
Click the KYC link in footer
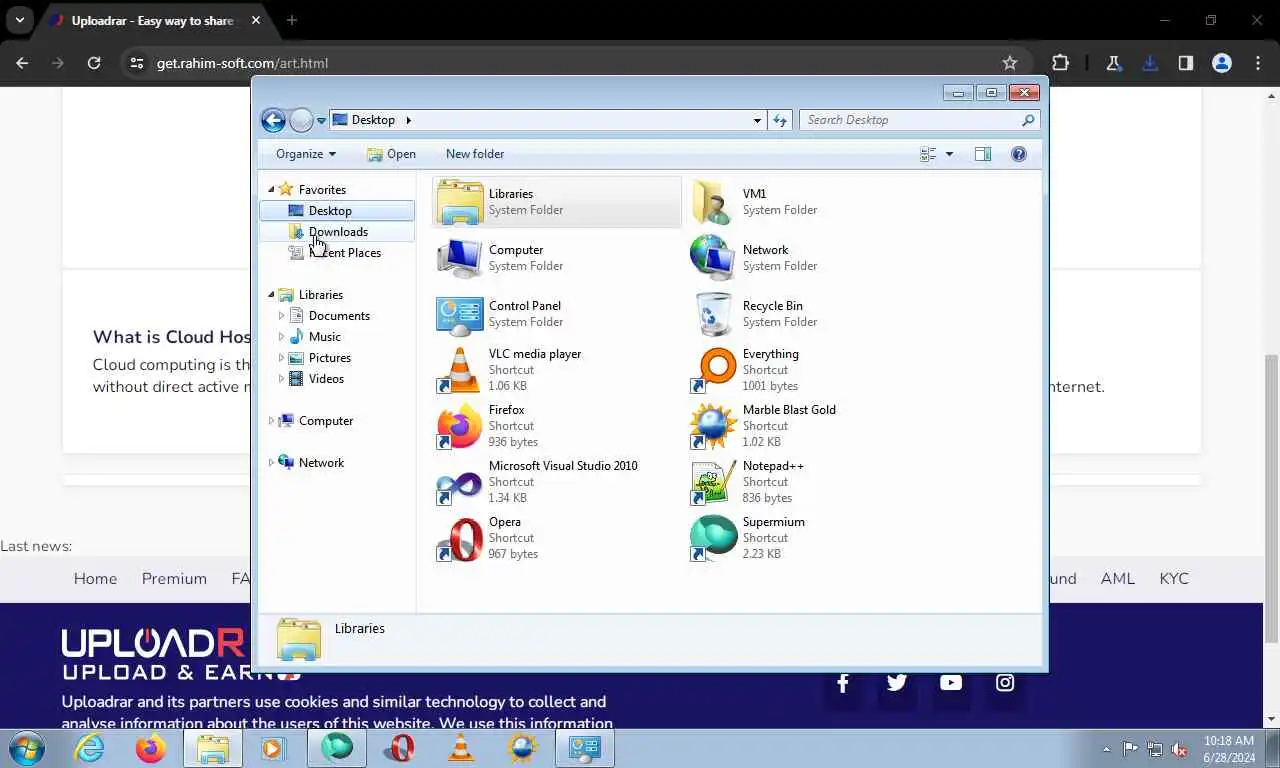click(x=1174, y=579)
